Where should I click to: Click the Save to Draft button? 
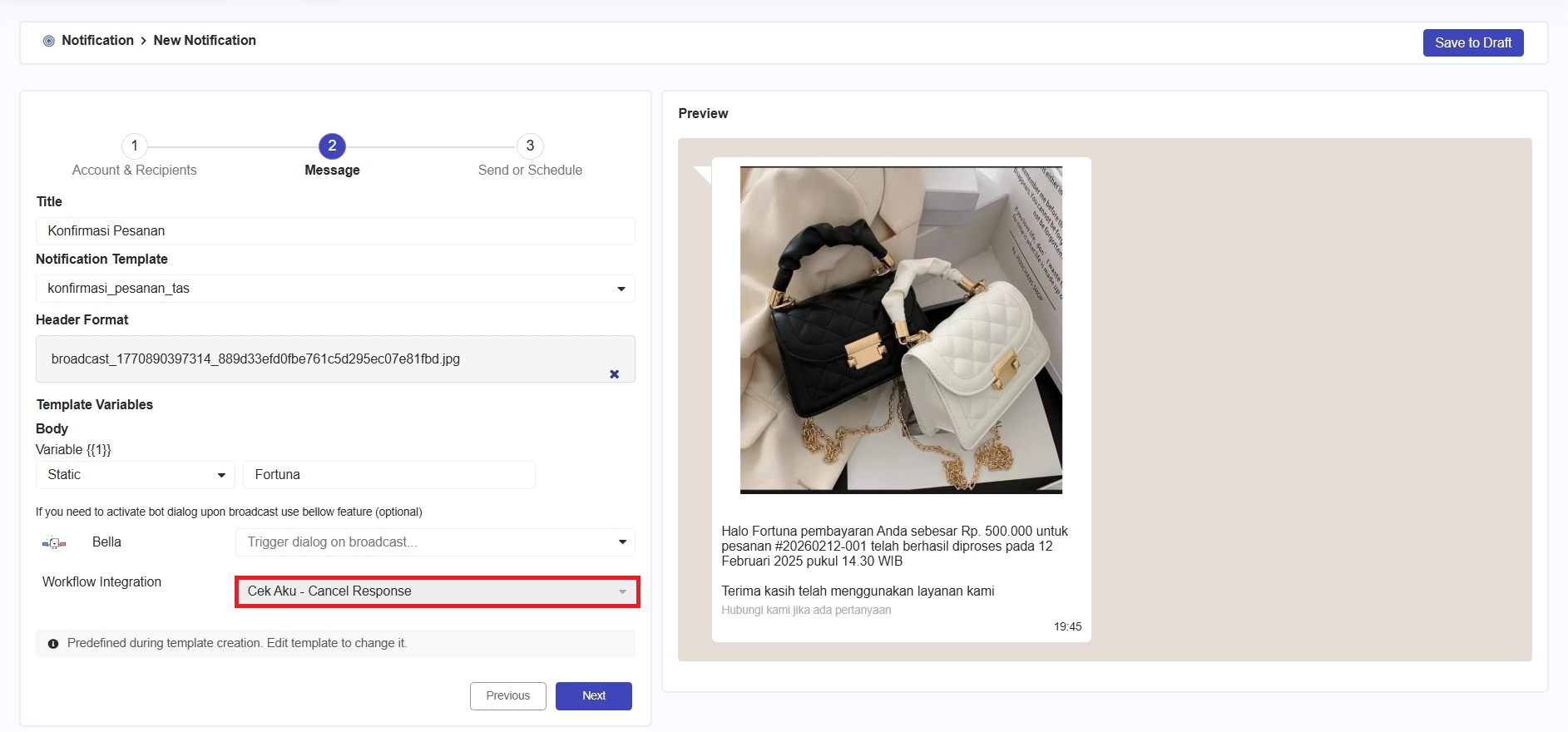point(1472,43)
